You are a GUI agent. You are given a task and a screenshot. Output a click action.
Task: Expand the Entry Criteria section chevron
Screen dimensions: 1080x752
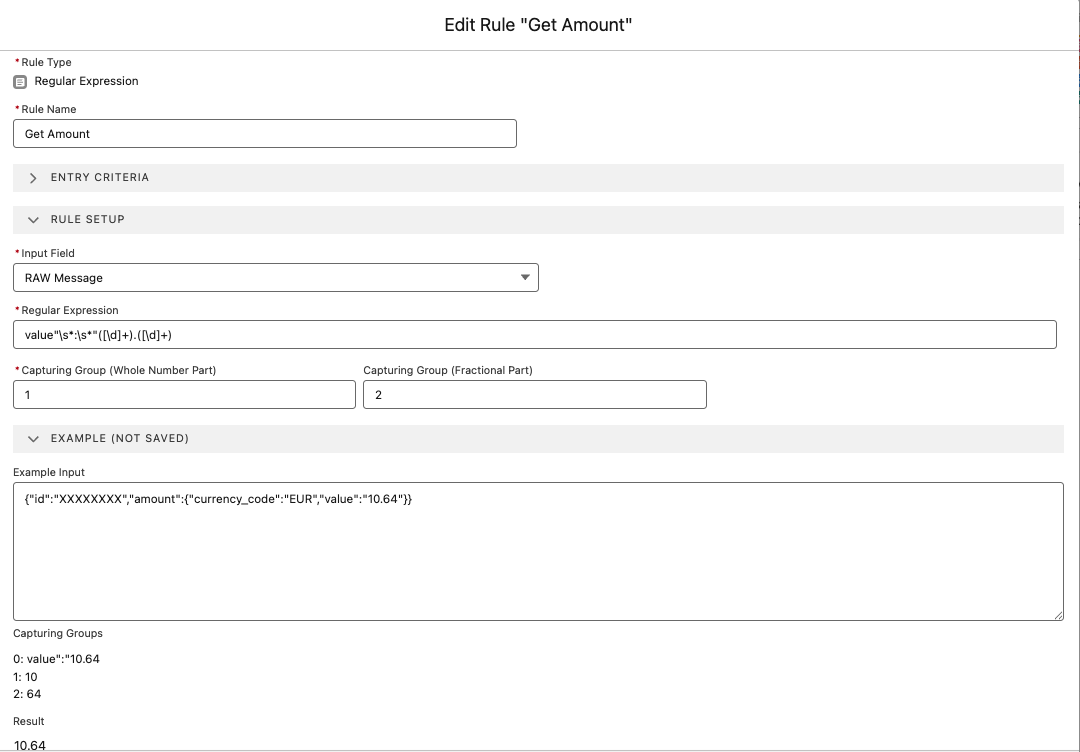pos(33,178)
